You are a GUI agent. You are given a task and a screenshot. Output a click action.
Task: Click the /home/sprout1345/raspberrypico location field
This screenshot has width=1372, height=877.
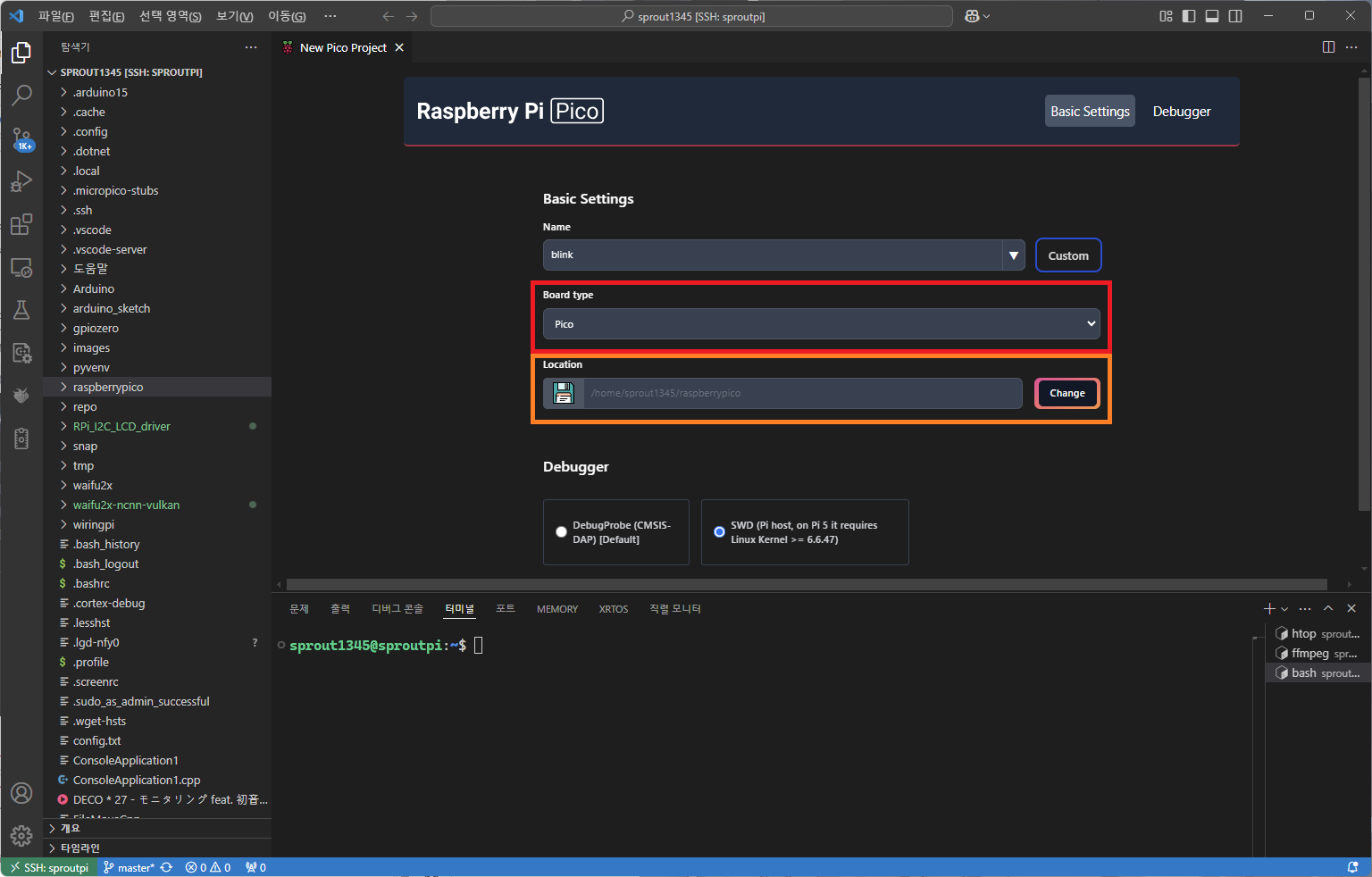coord(803,393)
